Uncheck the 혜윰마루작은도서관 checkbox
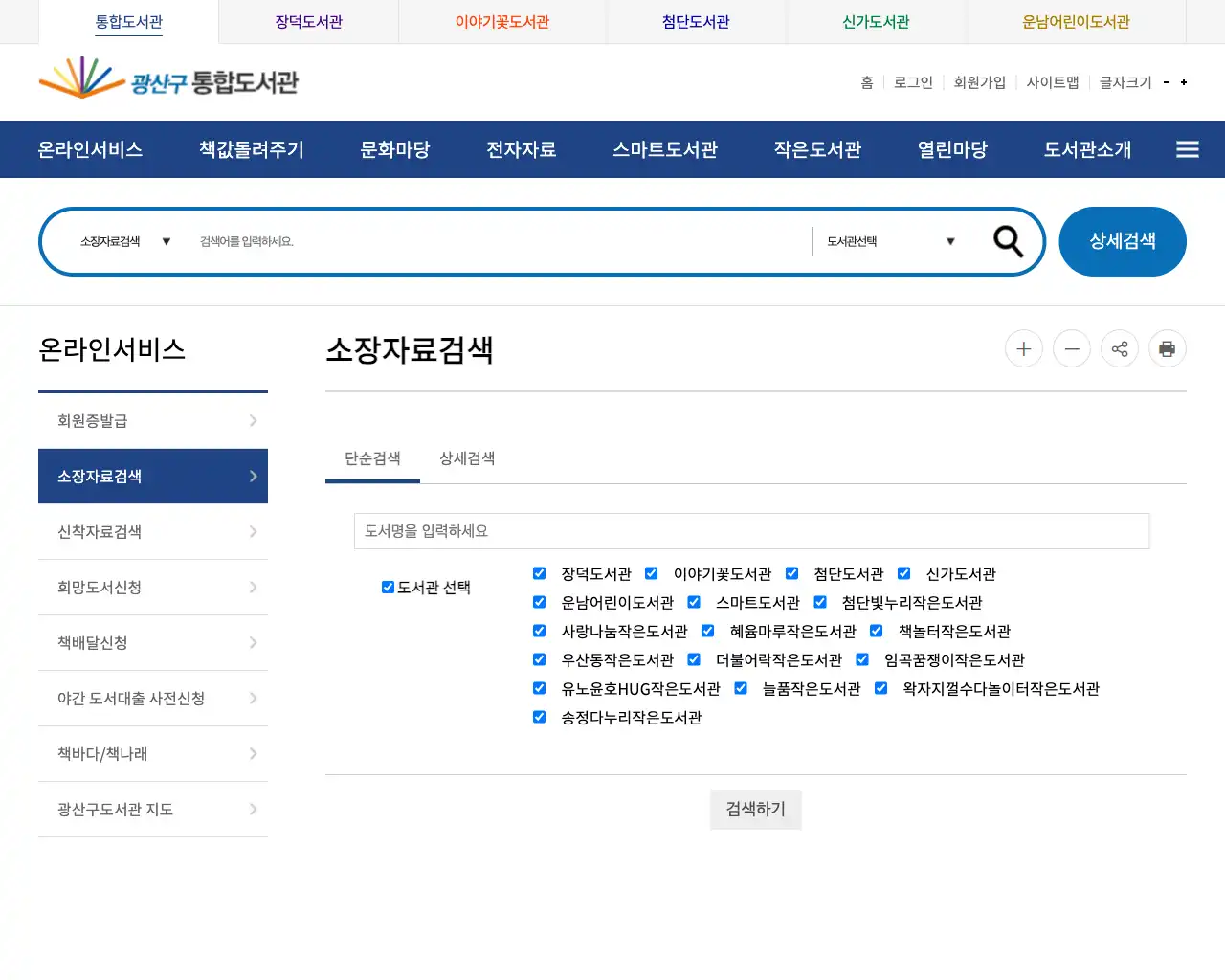The image size is (1225, 980). (x=708, y=631)
